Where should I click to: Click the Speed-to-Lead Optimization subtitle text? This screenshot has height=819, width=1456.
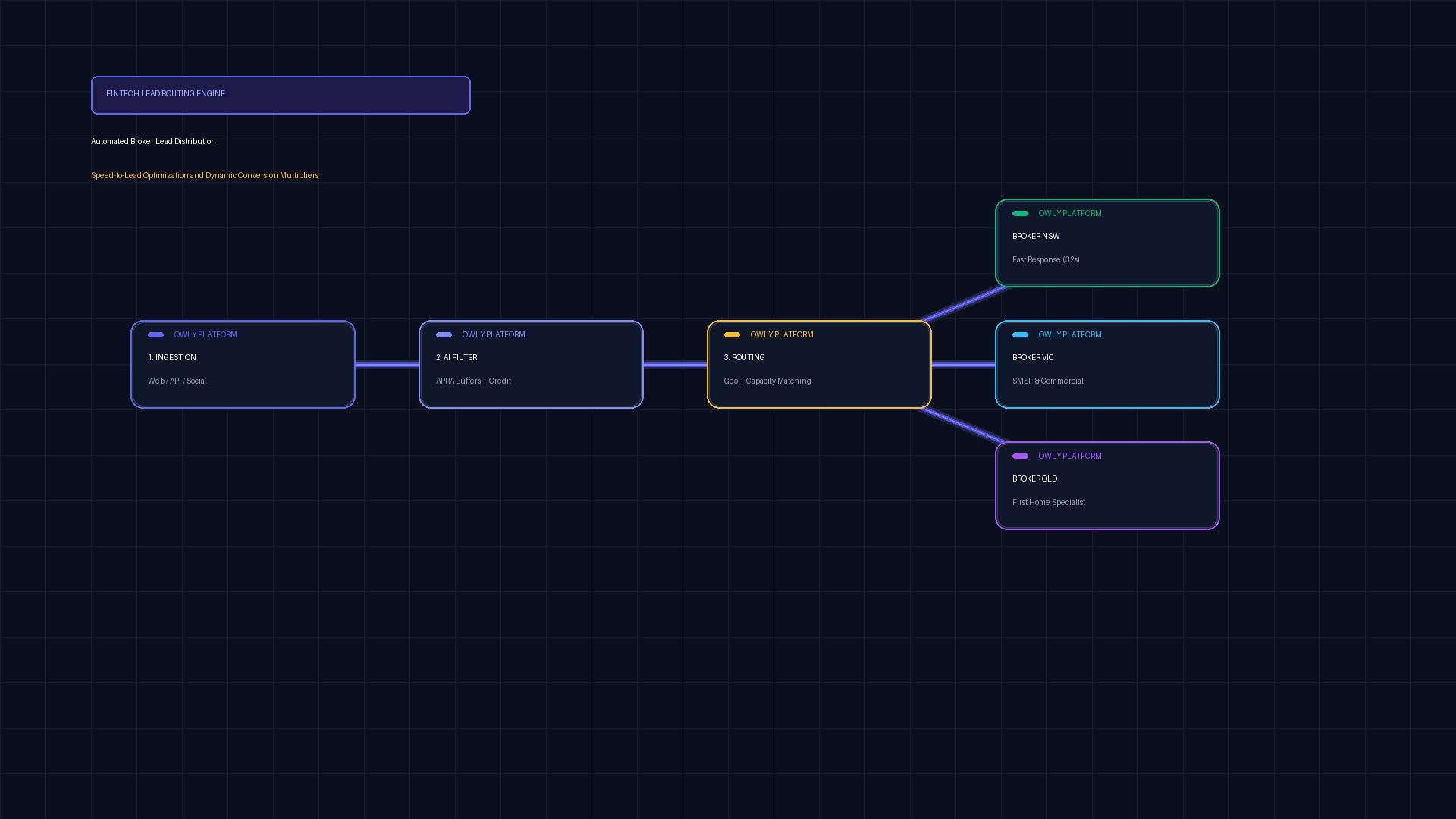tap(205, 175)
